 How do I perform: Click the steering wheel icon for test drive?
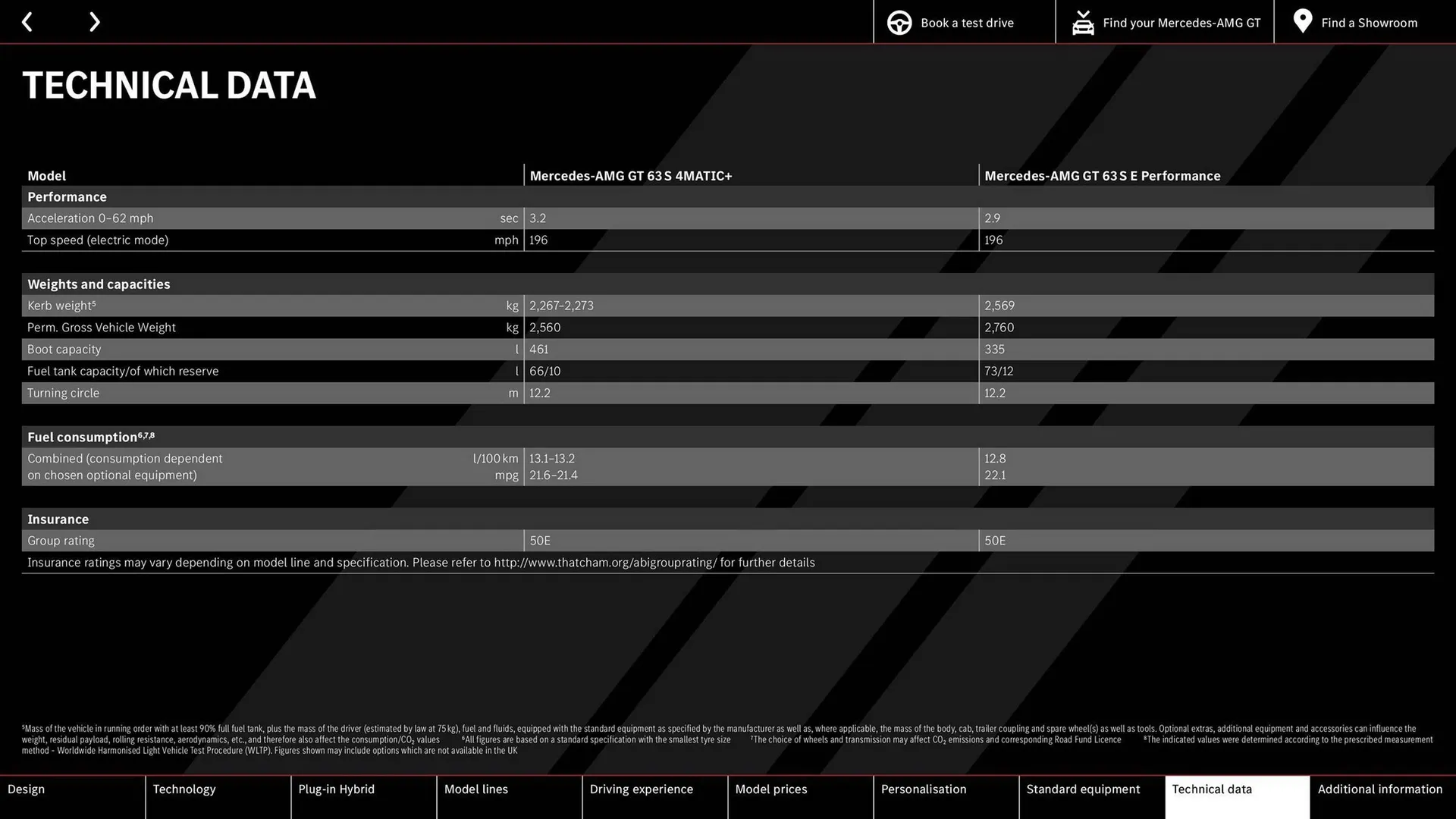899,22
